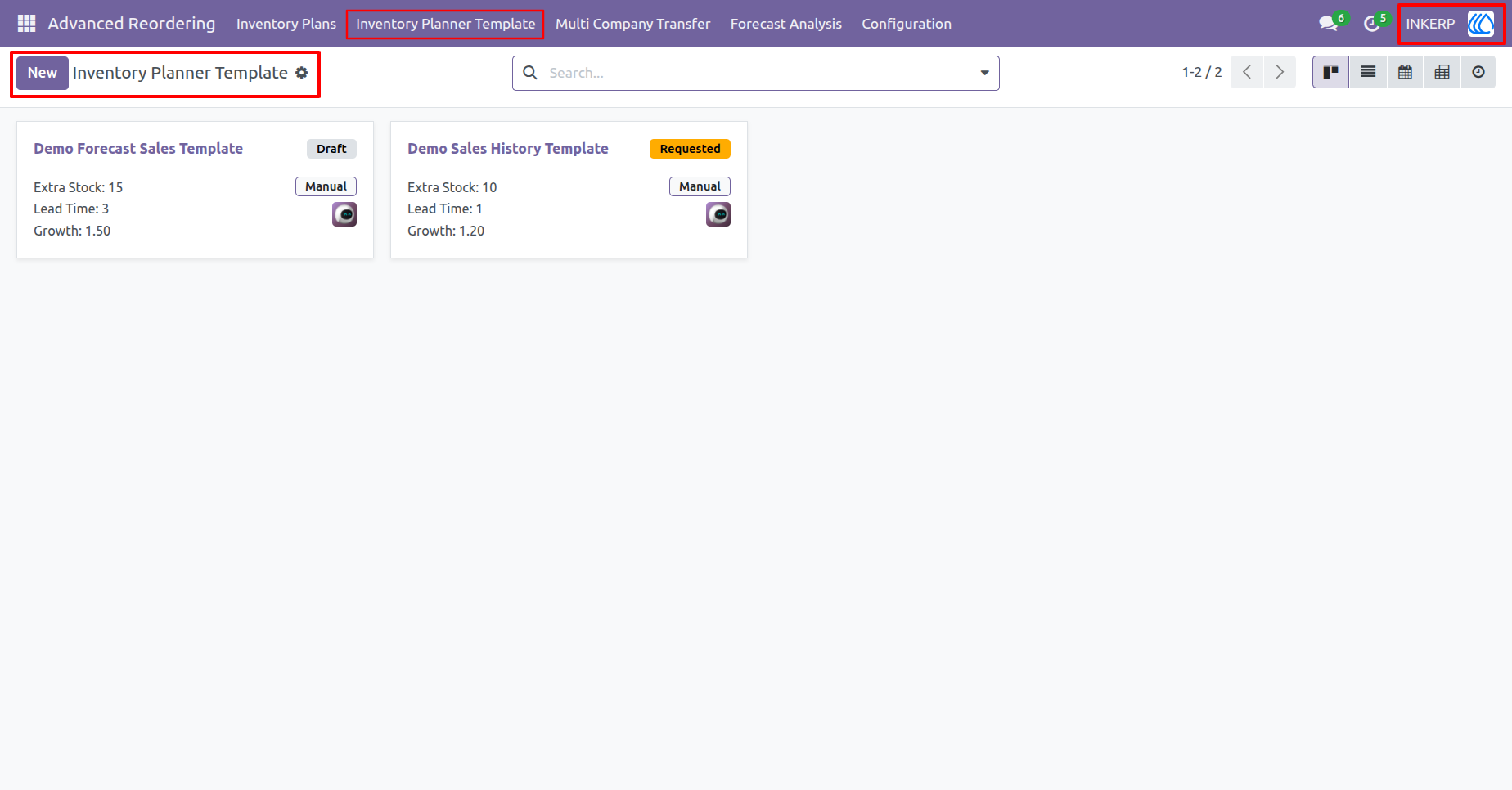Switch to Pivot table view
Viewport: 1512px width, 790px height.
[1442, 73]
